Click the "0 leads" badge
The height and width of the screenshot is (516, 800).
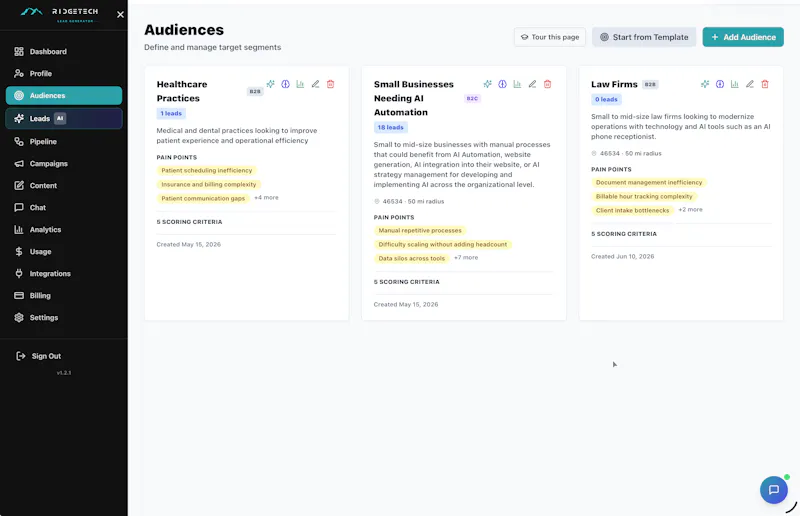pos(606,99)
